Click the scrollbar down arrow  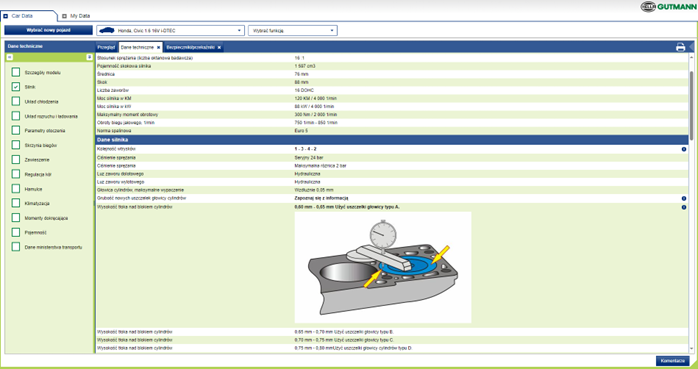[x=692, y=349]
